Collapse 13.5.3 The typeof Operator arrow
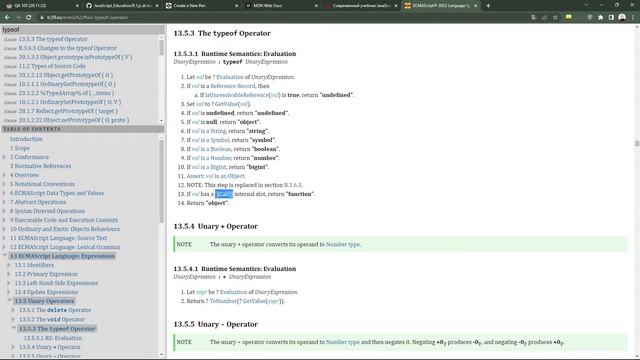Screen dimensions: 640x360 click(x=14, y=328)
